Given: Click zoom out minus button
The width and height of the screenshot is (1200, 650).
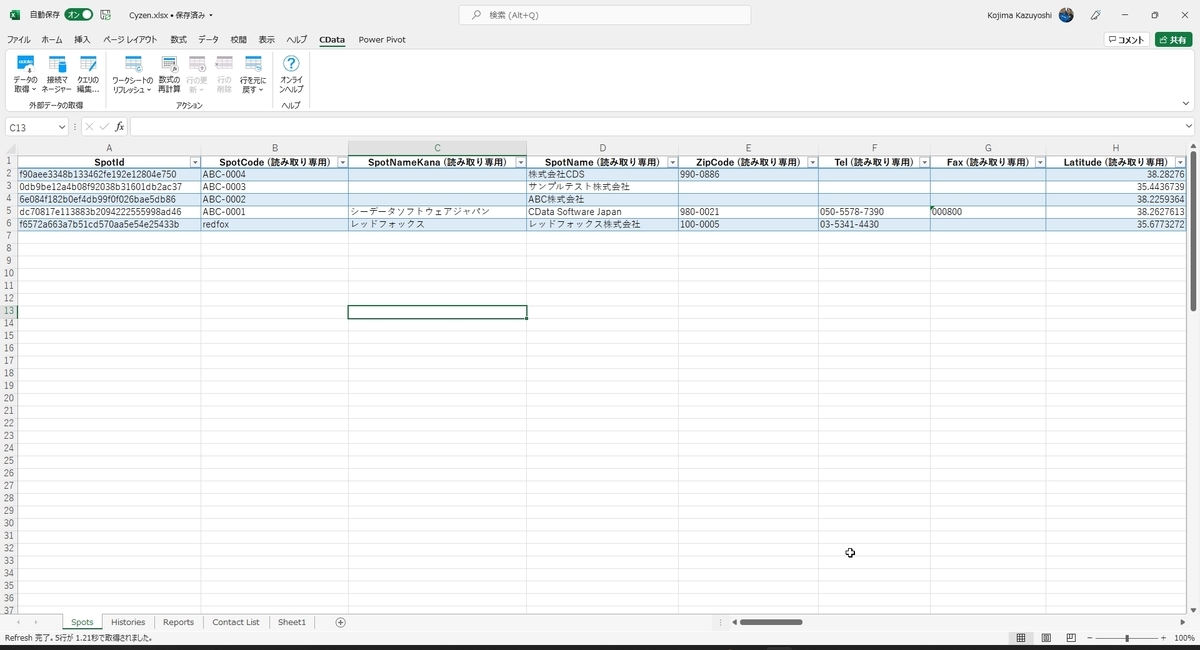Looking at the screenshot, I should click(x=1088, y=638).
